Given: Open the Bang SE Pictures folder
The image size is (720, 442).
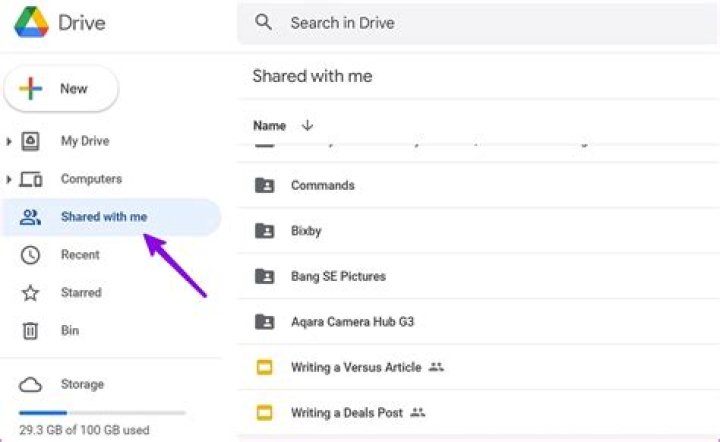Looking at the screenshot, I should 338,276.
